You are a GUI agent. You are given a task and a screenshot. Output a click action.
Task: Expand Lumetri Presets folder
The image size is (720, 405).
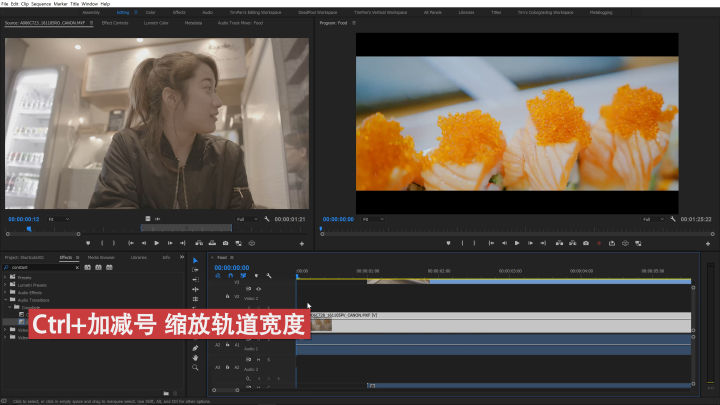click(x=5, y=285)
